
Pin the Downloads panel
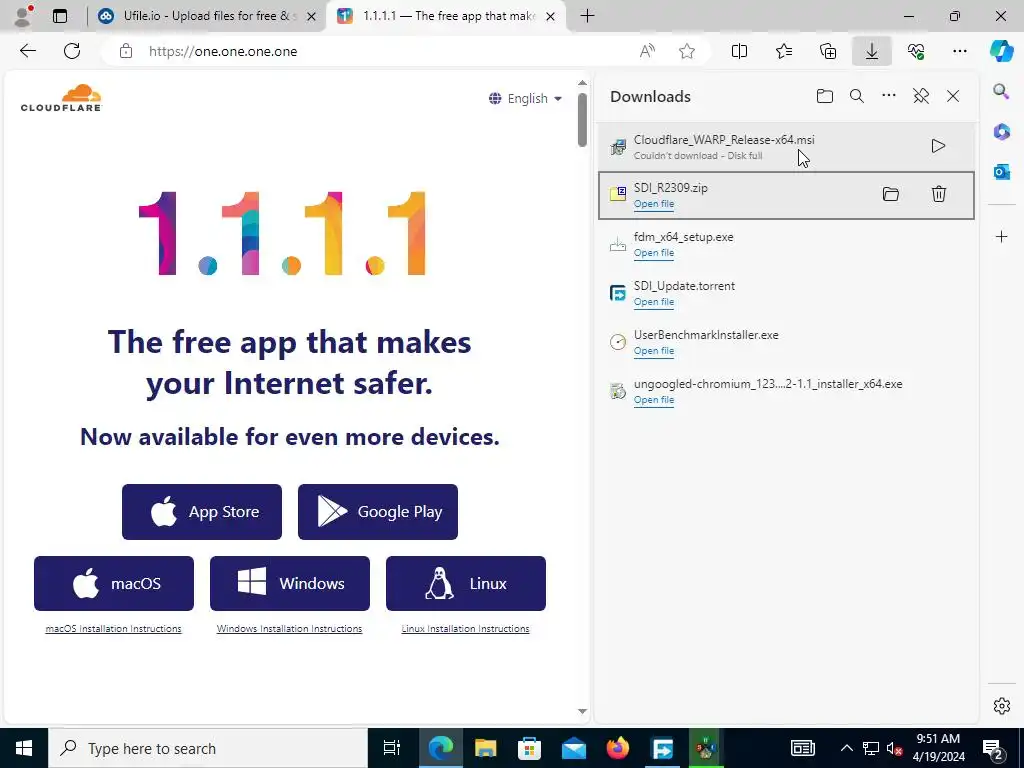[921, 97]
